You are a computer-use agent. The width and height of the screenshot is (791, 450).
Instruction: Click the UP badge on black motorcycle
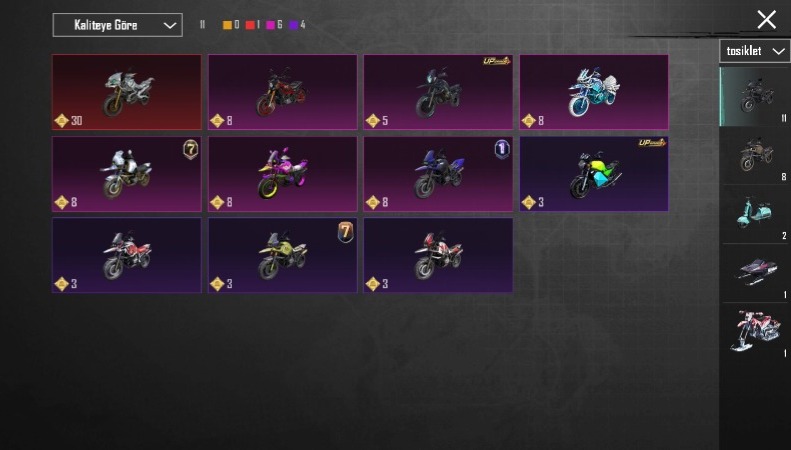click(x=496, y=62)
